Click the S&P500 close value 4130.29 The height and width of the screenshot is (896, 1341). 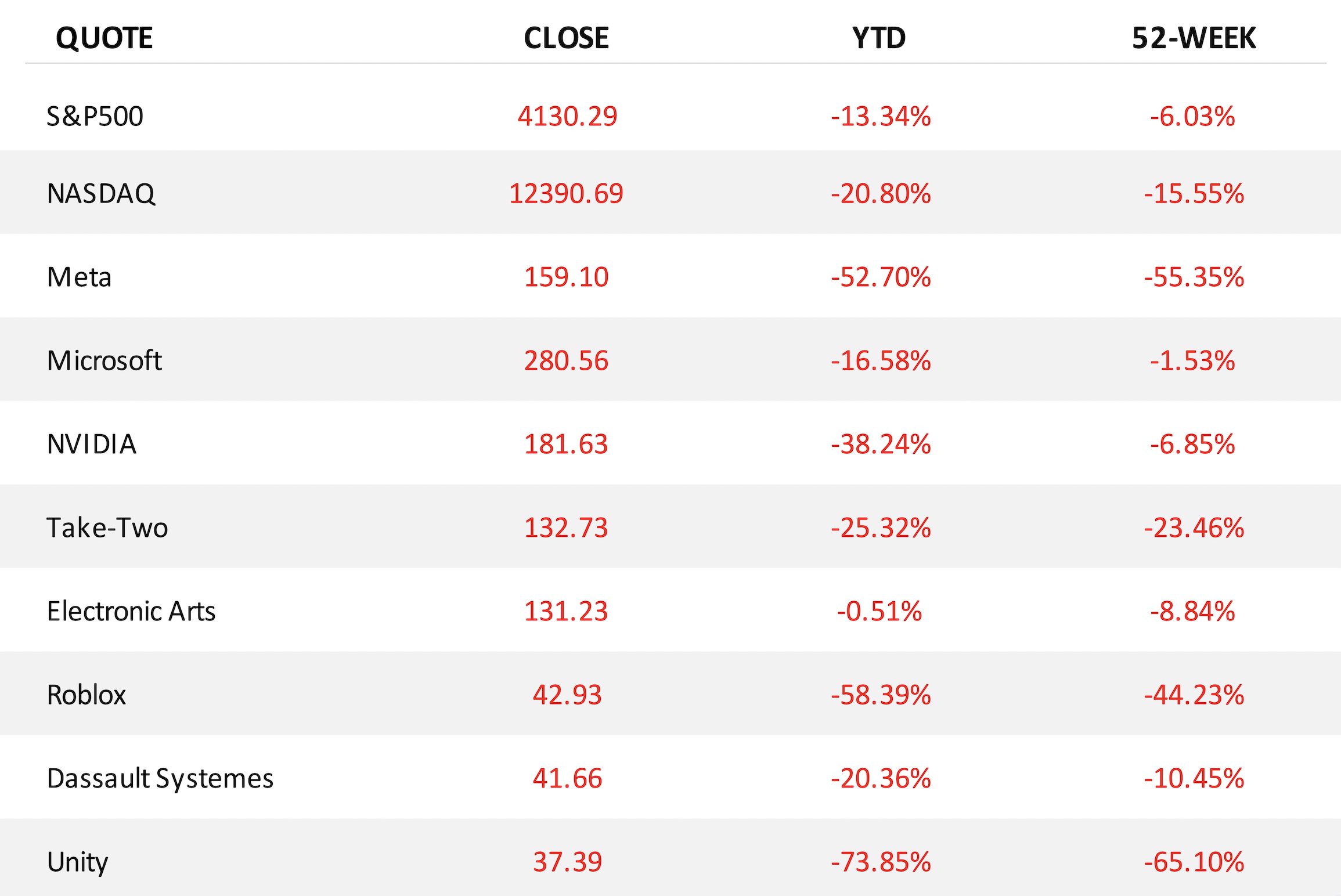click(x=567, y=116)
